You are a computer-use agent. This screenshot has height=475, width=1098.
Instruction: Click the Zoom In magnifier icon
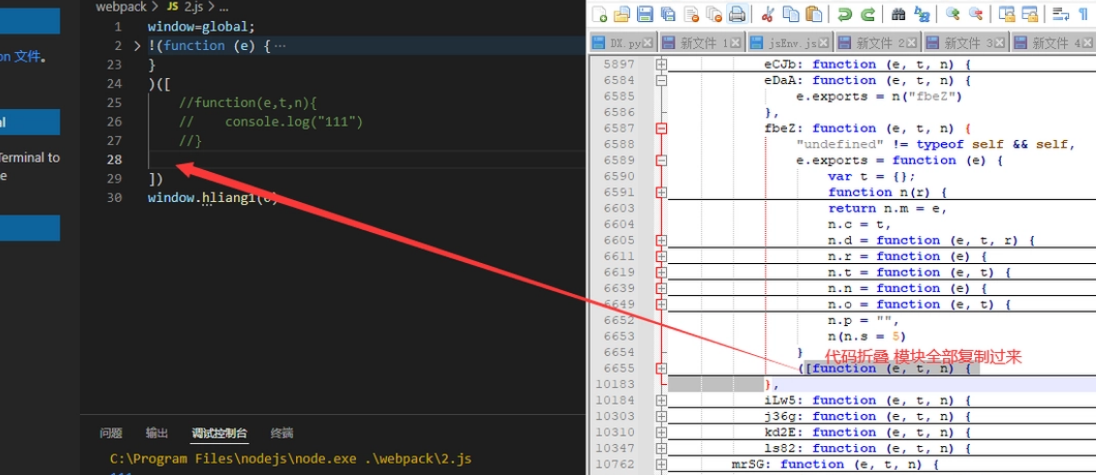[x=952, y=13]
